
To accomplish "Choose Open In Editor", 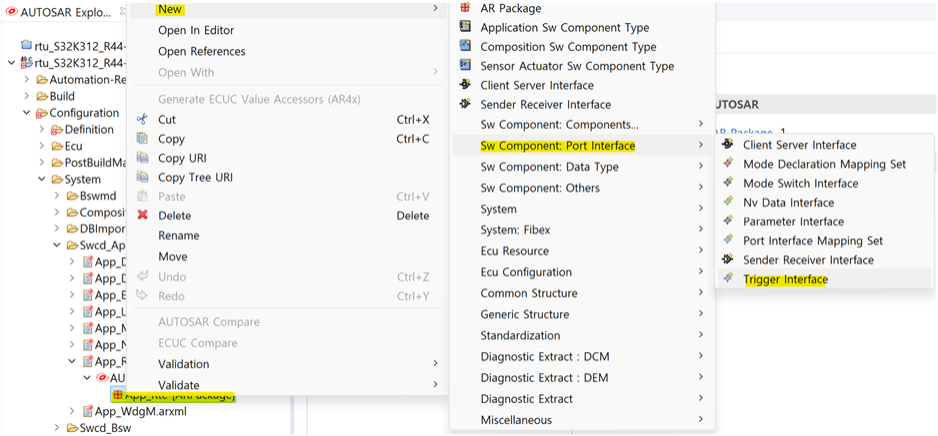I will (x=196, y=30).
